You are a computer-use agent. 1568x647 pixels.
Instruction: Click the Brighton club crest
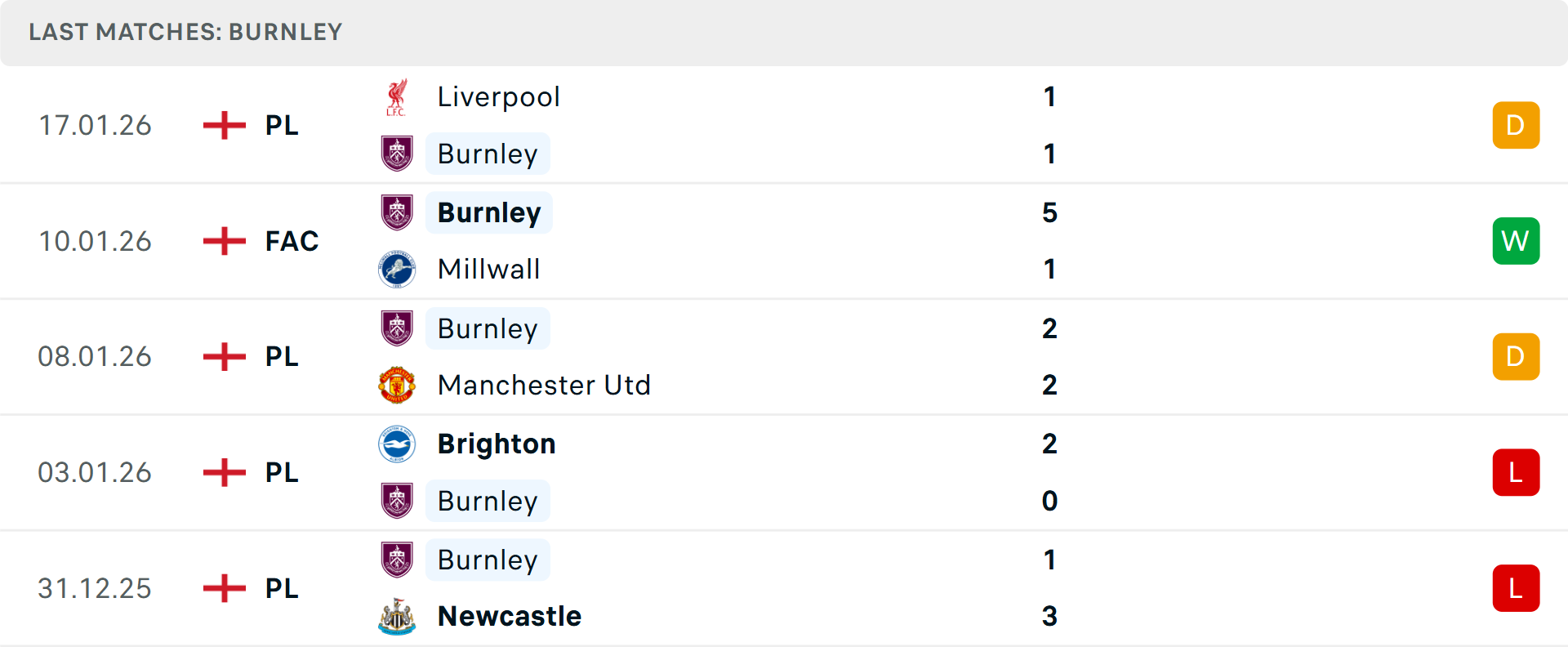(x=397, y=444)
